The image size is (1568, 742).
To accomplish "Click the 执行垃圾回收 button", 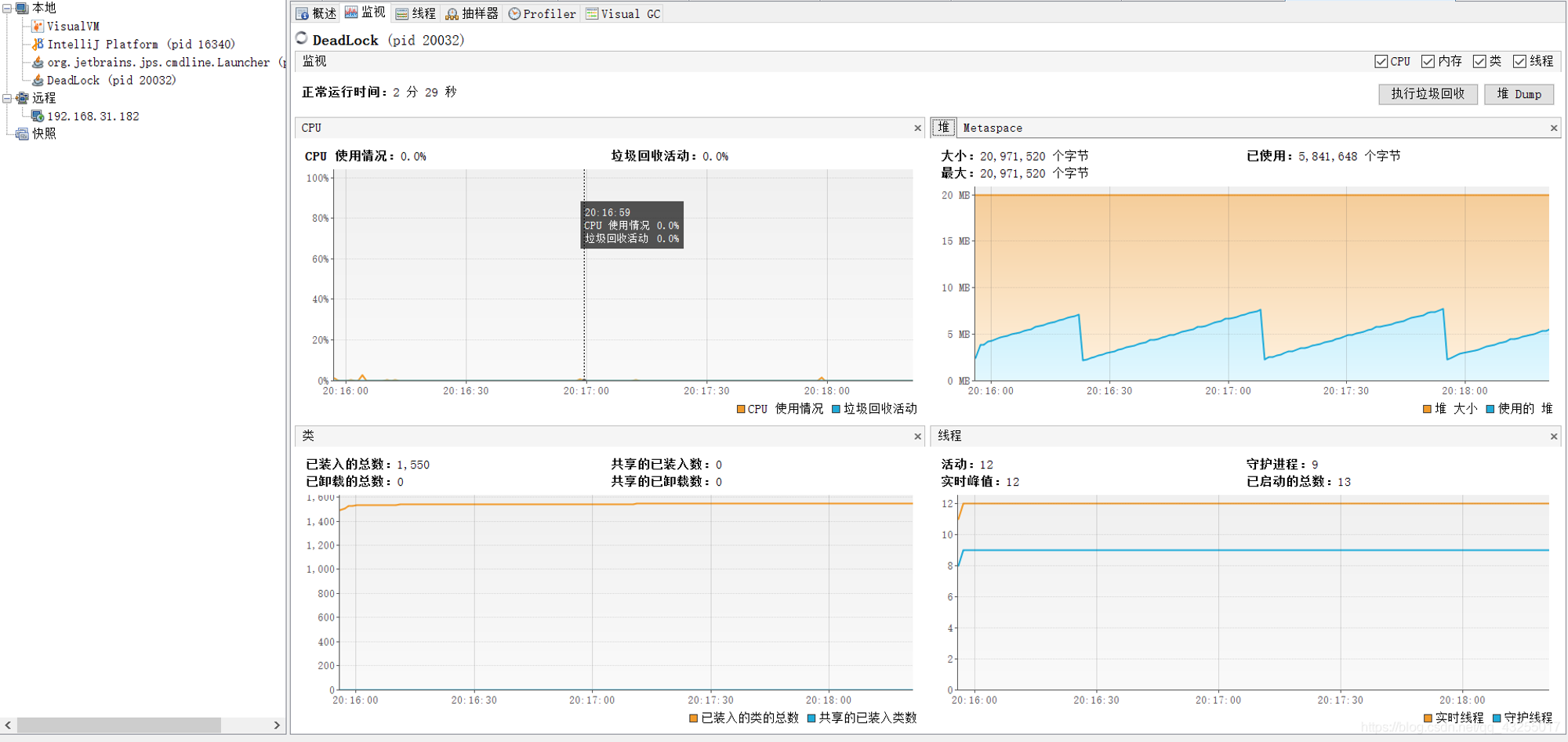I will coord(1428,94).
